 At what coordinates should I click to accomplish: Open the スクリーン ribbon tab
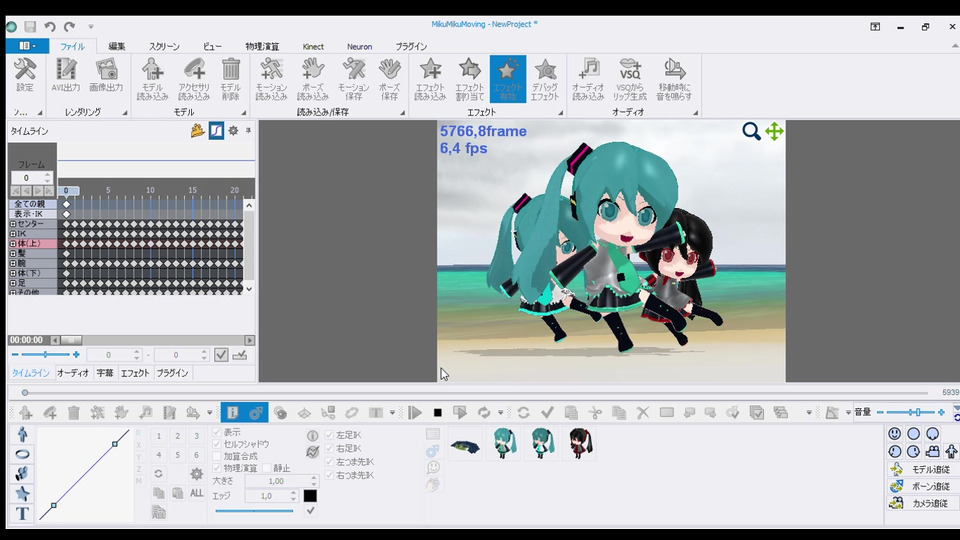pyautogui.click(x=164, y=47)
